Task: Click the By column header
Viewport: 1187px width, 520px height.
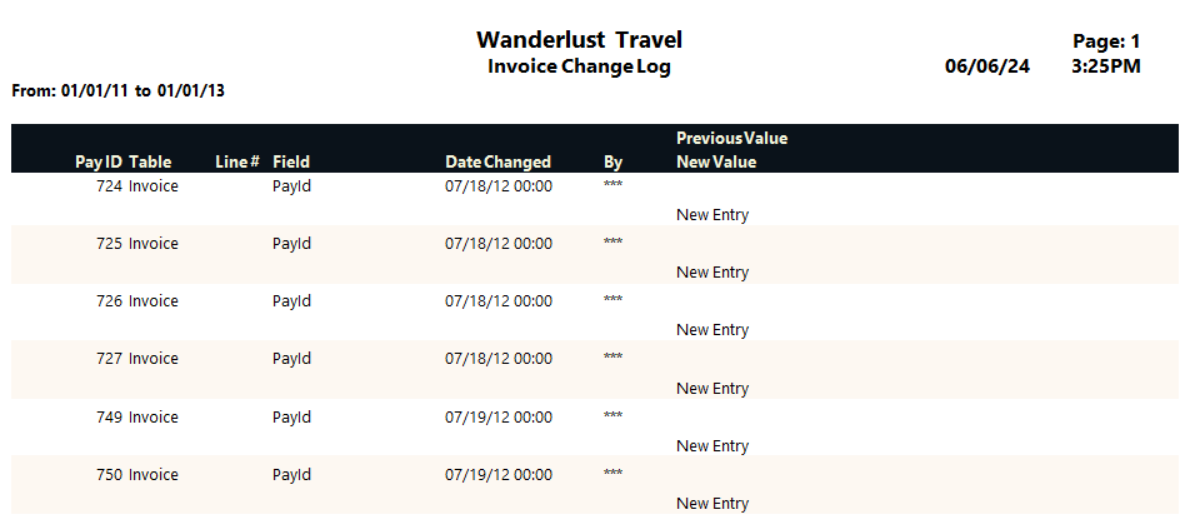Action: (x=613, y=162)
